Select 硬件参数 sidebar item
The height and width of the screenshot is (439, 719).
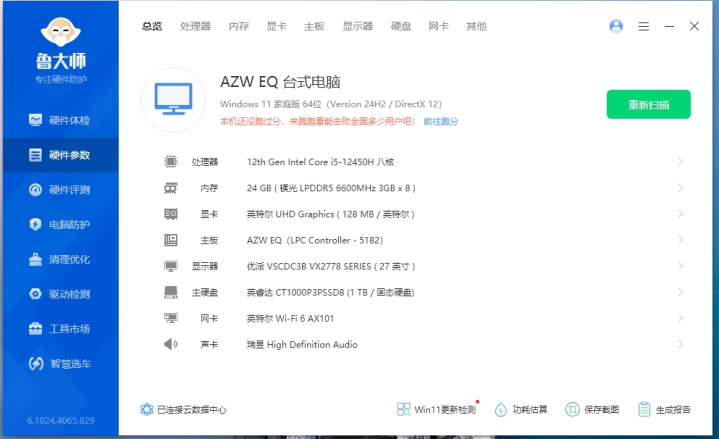61,155
